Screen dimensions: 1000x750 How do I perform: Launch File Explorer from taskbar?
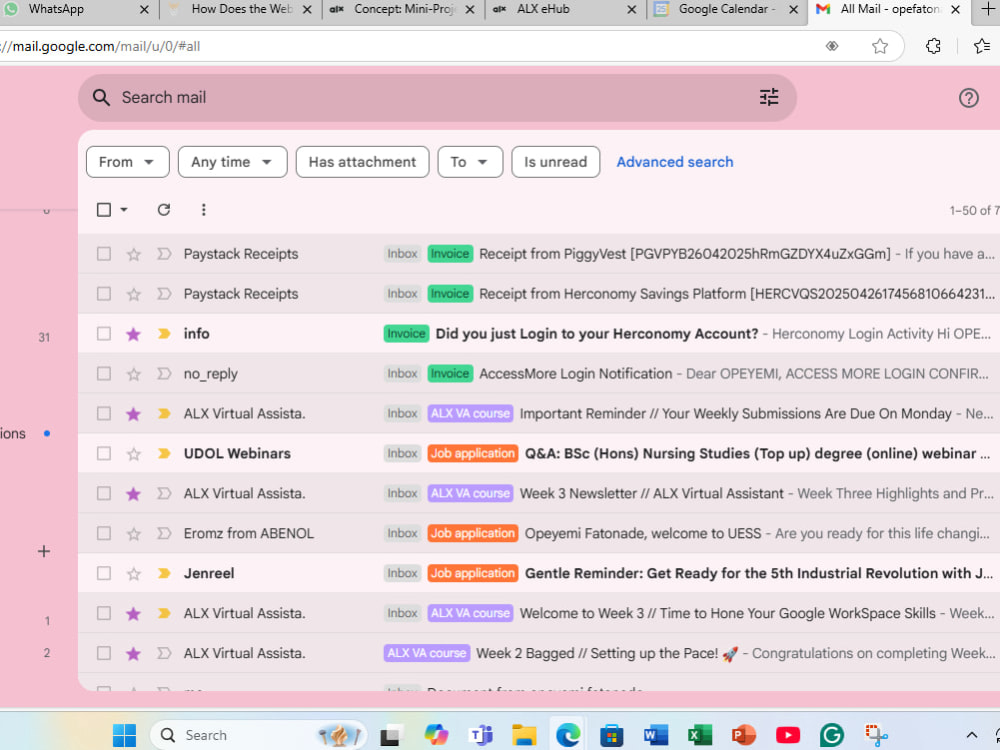pos(524,735)
